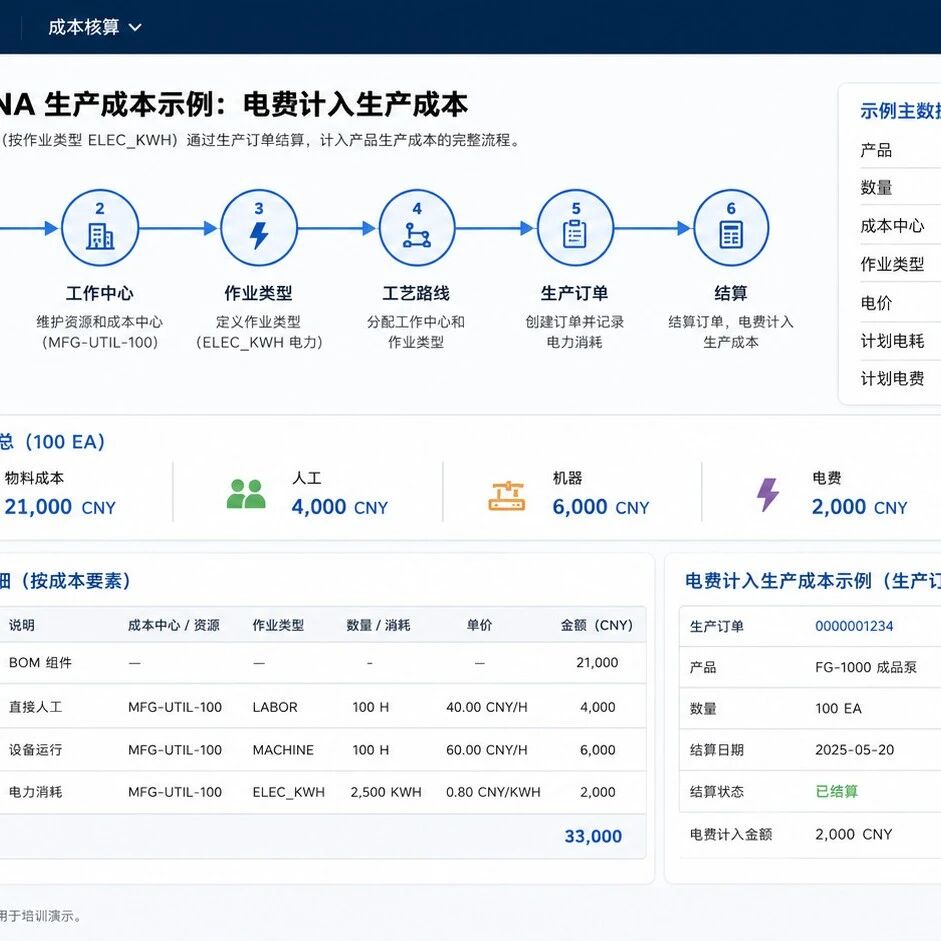Select the 电力消耗 row label
The width and height of the screenshot is (941, 941).
coord(35,792)
